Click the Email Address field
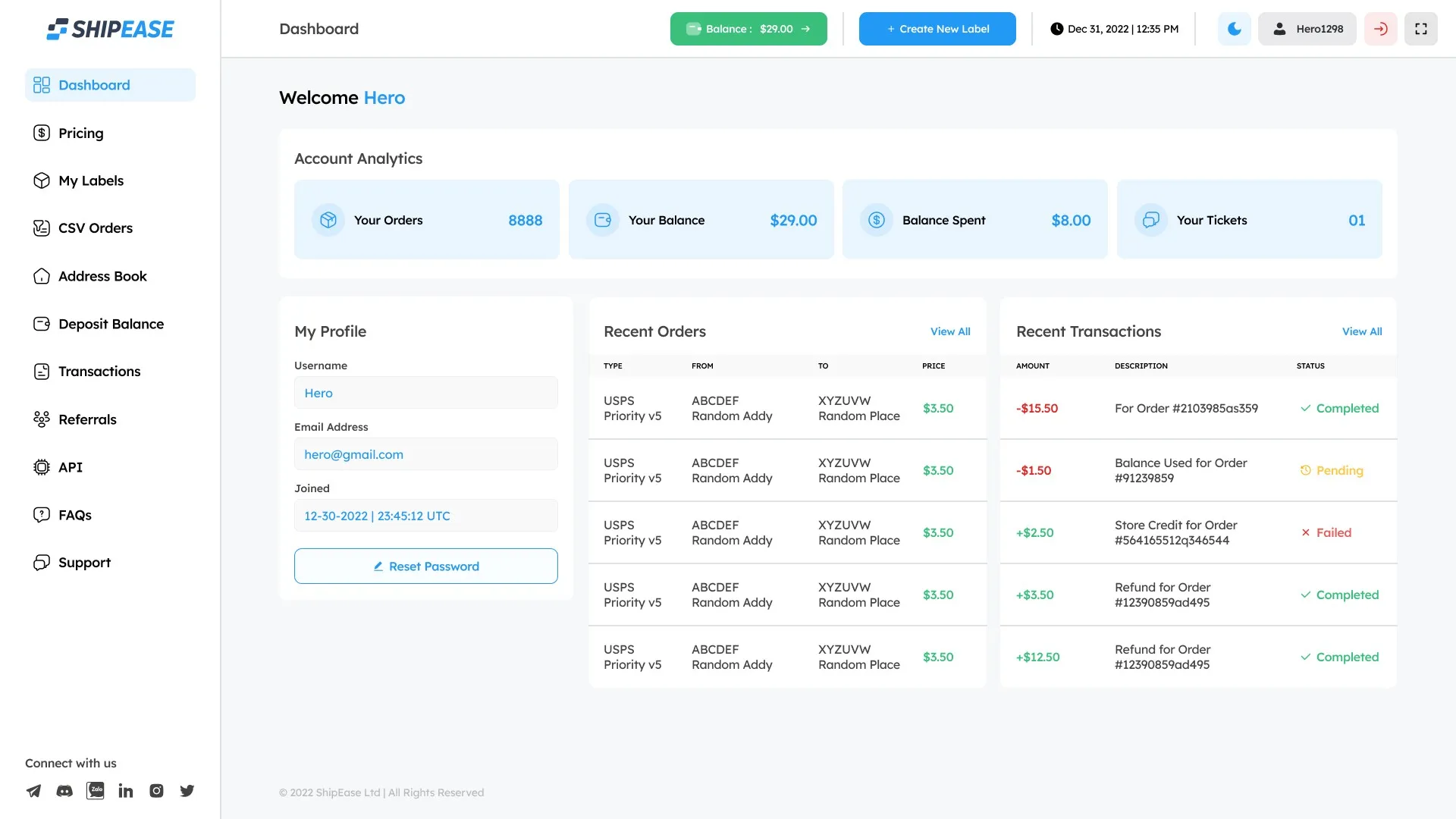This screenshot has height=819, width=1456. (425, 454)
